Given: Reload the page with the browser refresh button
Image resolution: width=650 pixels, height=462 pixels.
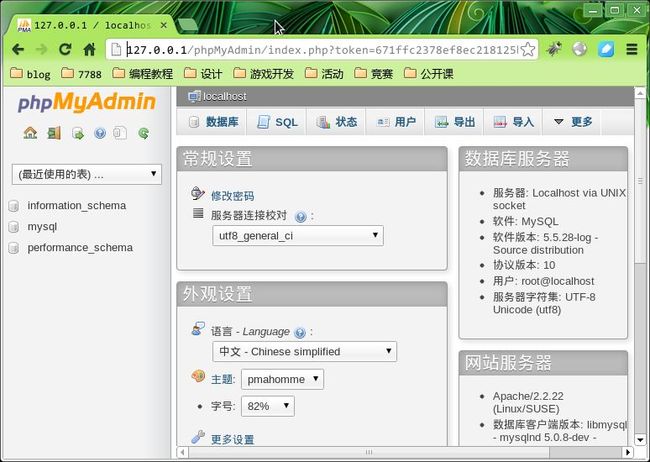Looking at the screenshot, I should 65,50.
